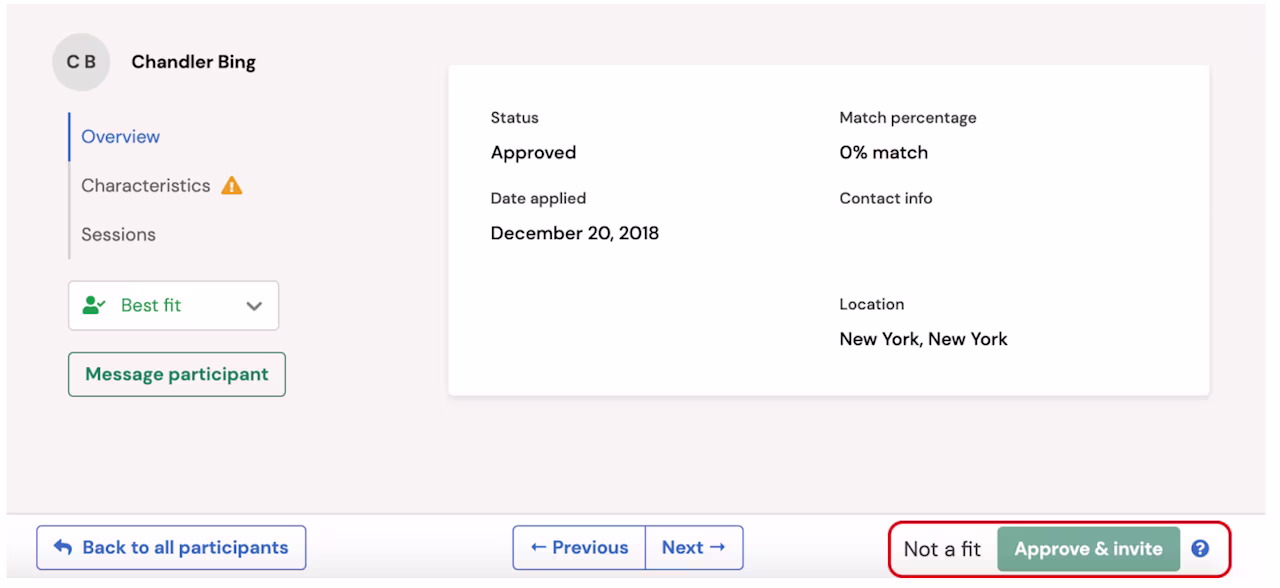Switch to the Sessions section

[118, 235]
